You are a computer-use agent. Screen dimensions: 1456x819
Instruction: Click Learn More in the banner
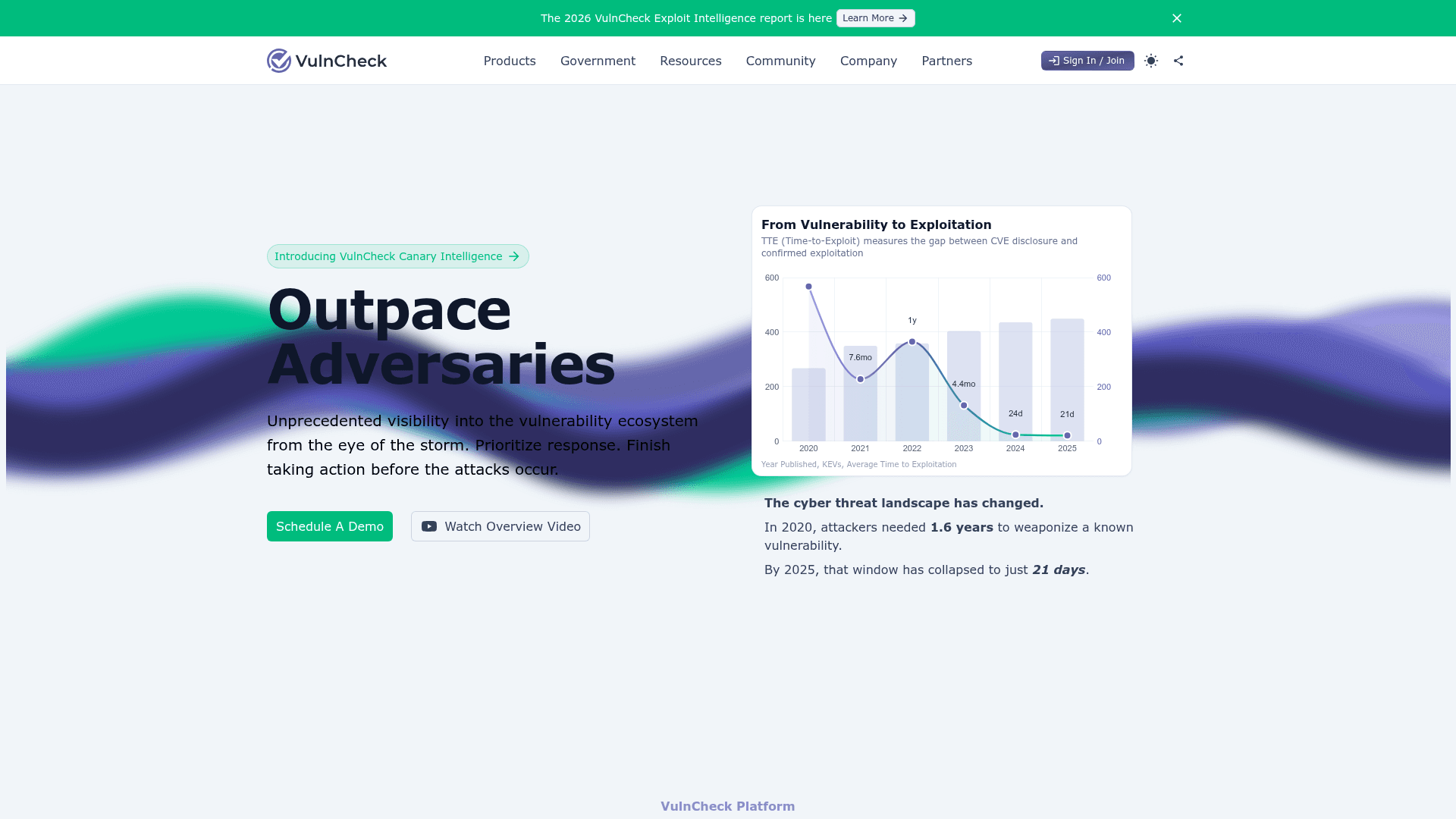(875, 18)
